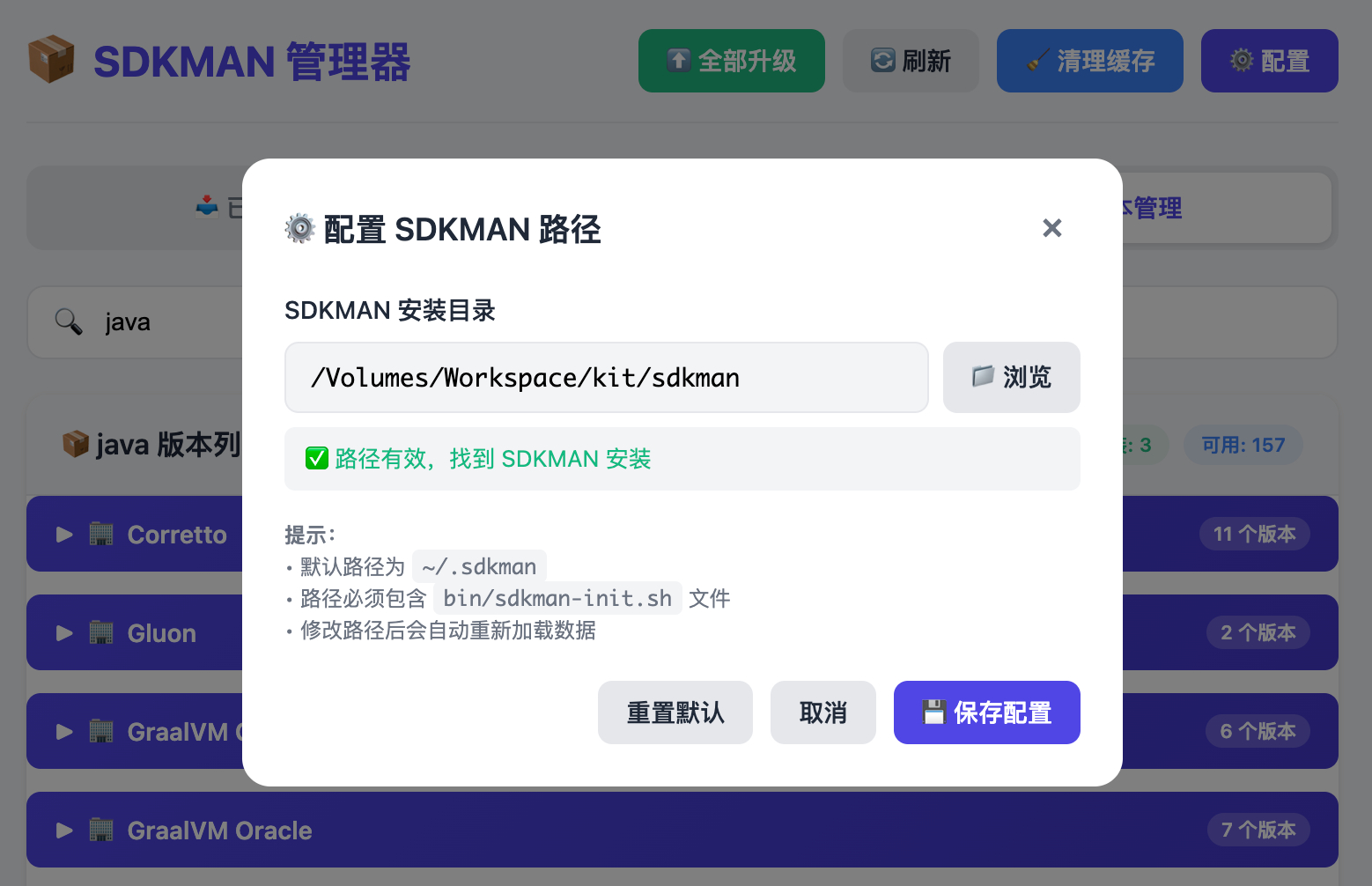
Task: Expand the Gluon vendor group arrow
Action: (64, 633)
